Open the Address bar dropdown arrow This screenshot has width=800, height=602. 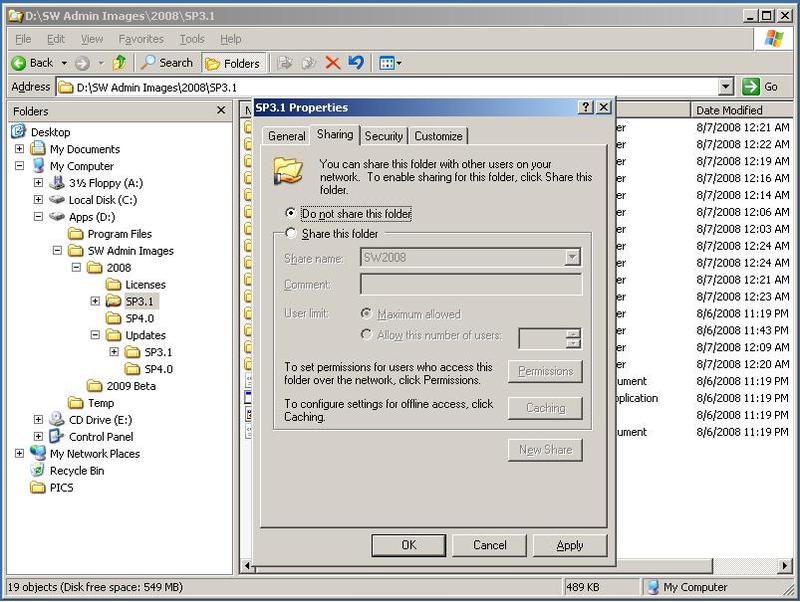click(x=726, y=87)
